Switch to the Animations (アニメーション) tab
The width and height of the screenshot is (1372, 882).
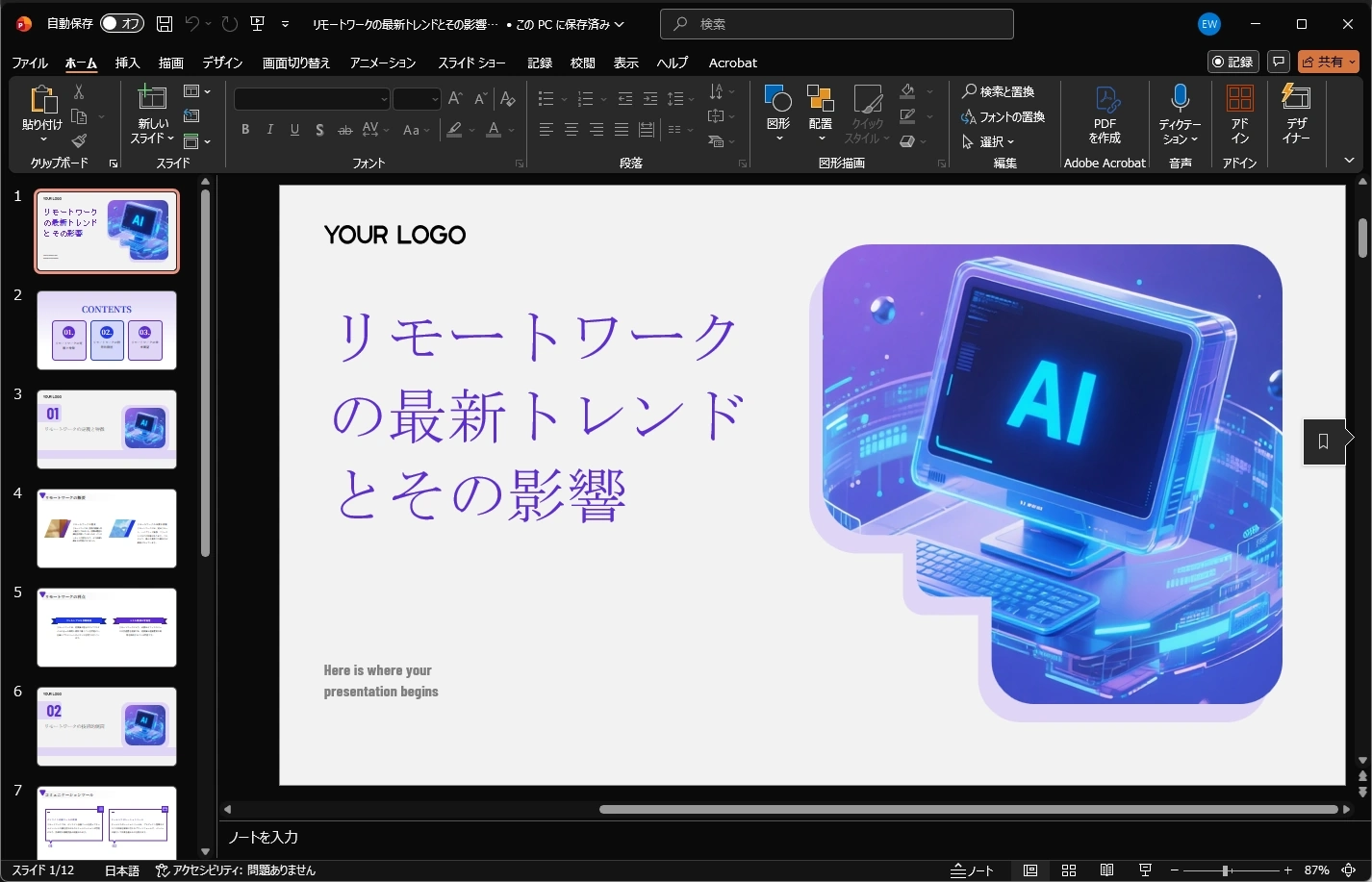click(x=383, y=63)
